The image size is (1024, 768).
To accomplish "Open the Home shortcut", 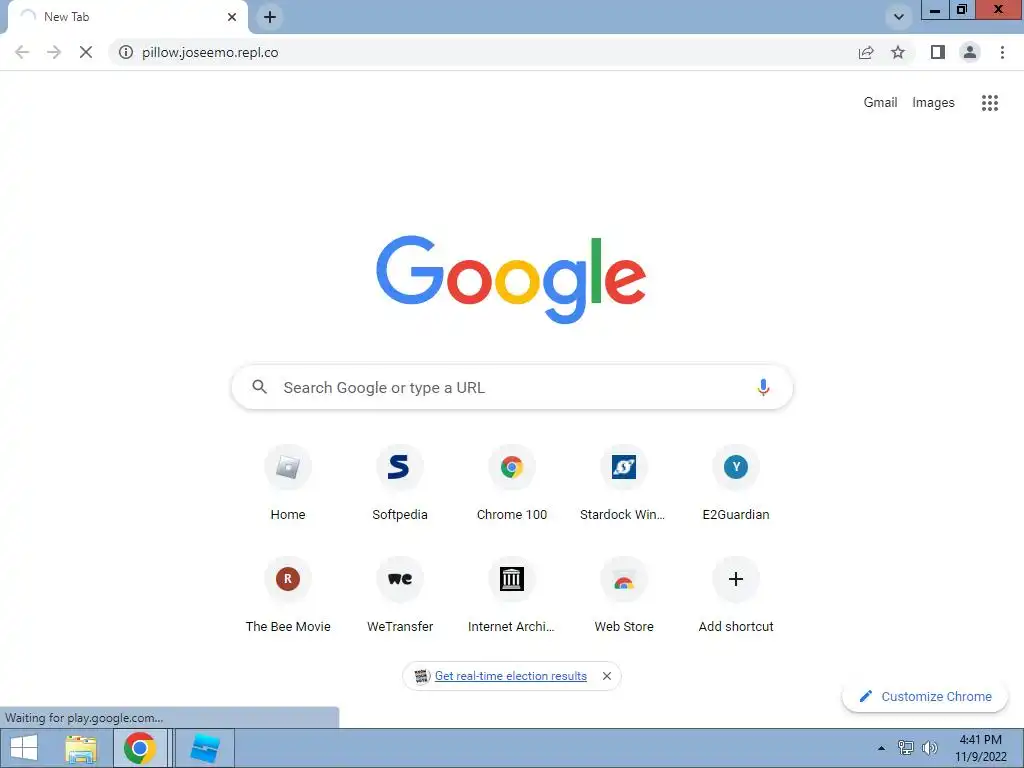I will point(288,484).
